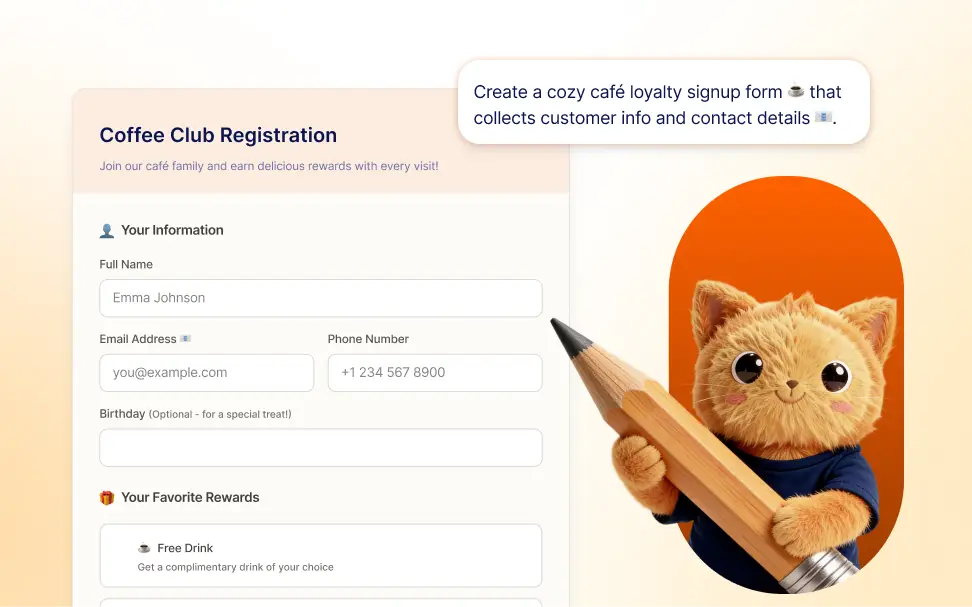The height and width of the screenshot is (607, 972).
Task: Click the gift icon beside Your Favorite Rewards
Action: pyautogui.click(x=107, y=498)
